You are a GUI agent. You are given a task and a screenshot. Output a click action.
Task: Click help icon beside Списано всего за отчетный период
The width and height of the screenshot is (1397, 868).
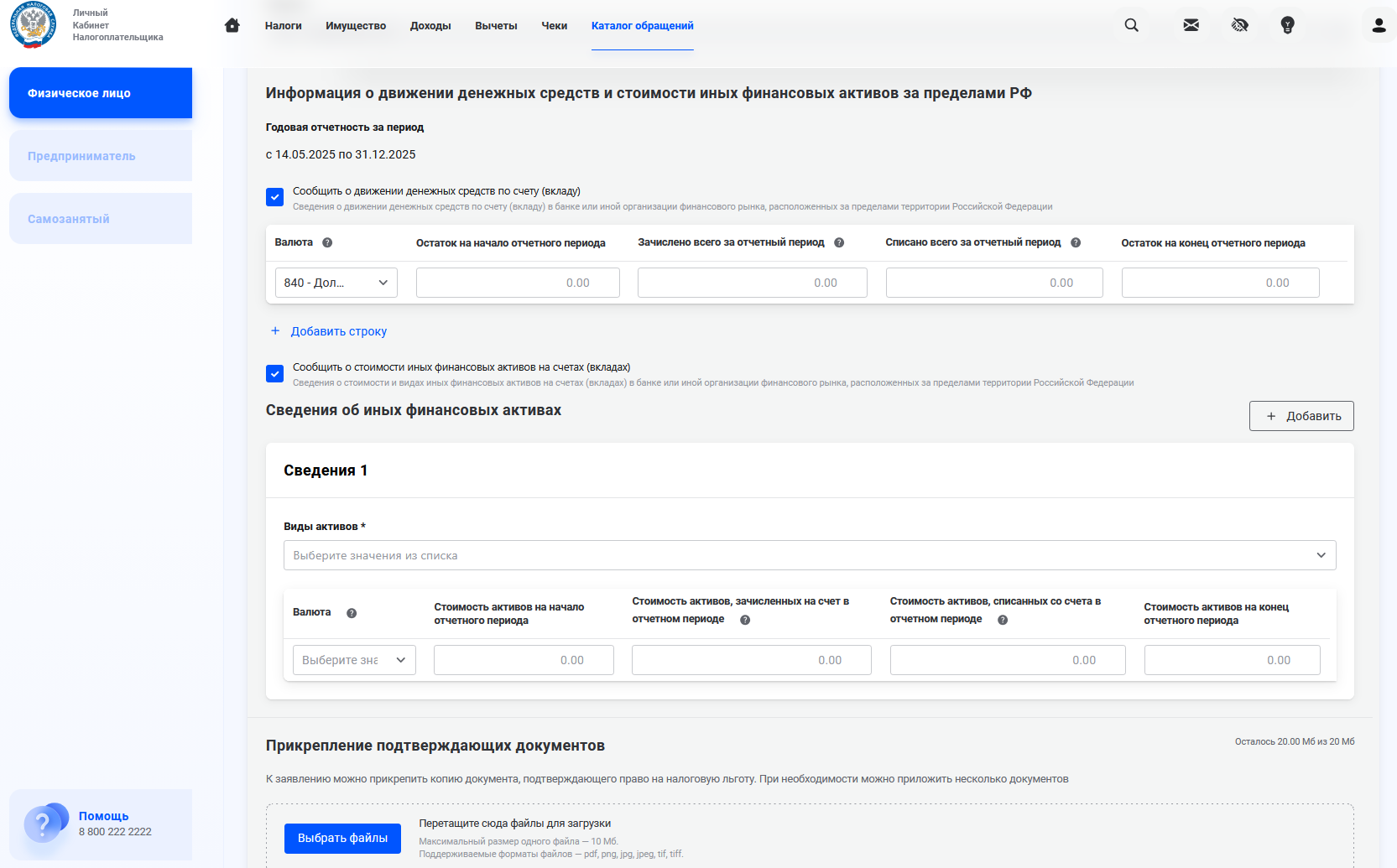coord(1076,242)
